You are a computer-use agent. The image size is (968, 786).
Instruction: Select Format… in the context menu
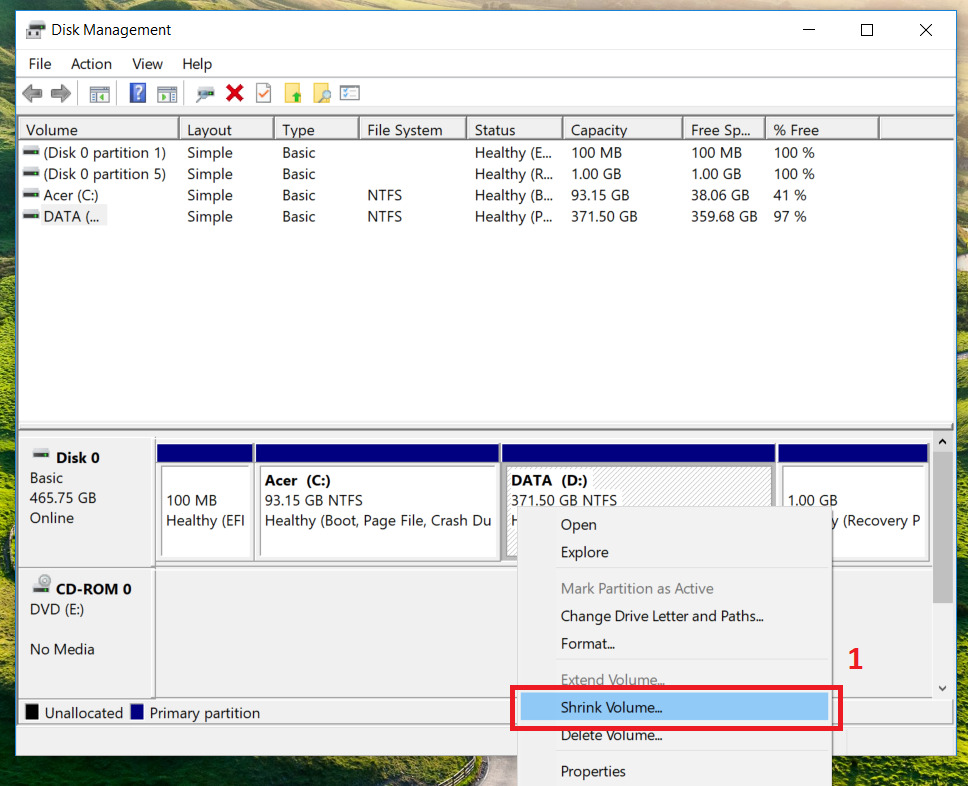click(x=674, y=643)
